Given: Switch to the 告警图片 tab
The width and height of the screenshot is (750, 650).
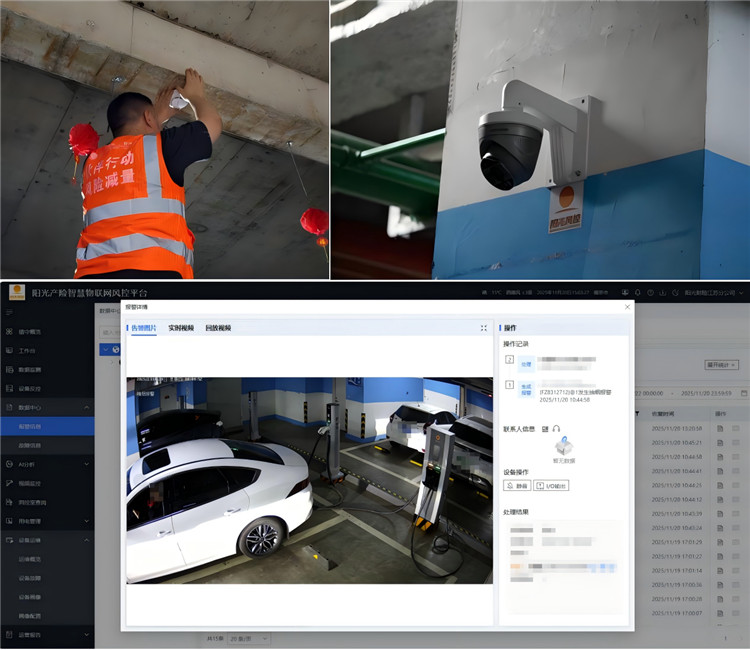Looking at the screenshot, I should [143, 328].
